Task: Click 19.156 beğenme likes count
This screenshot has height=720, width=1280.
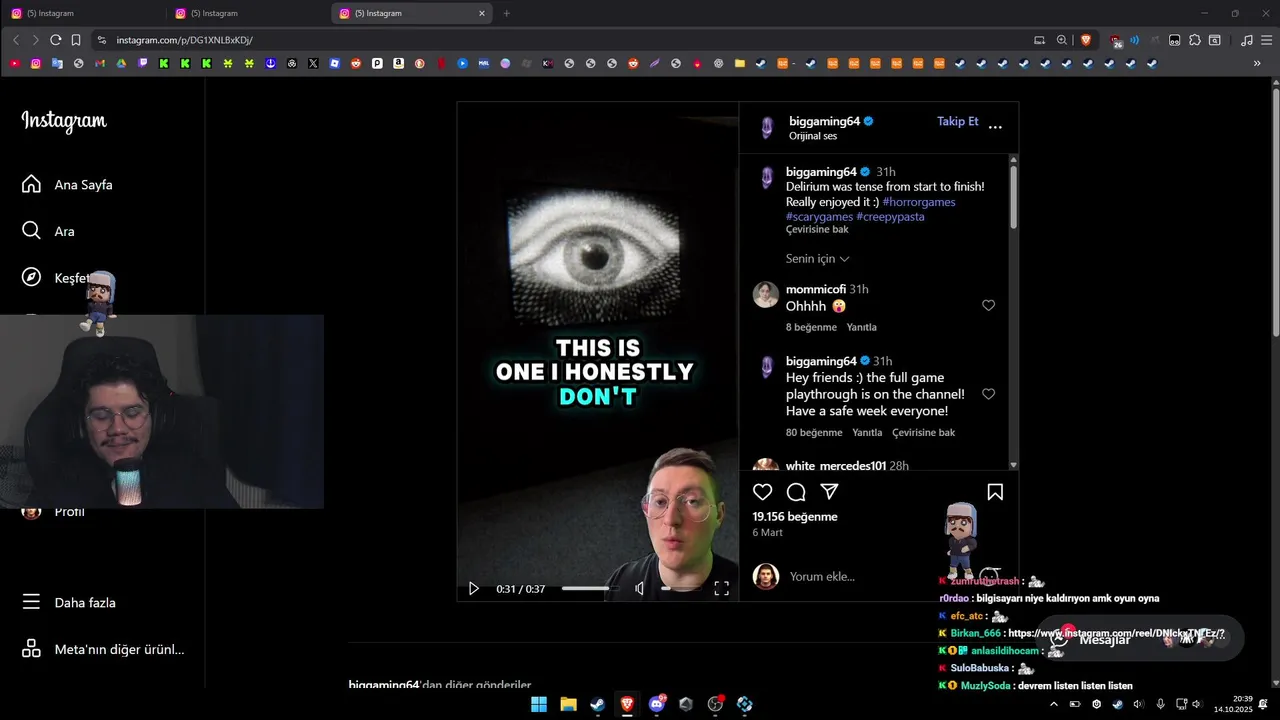Action: click(x=795, y=517)
